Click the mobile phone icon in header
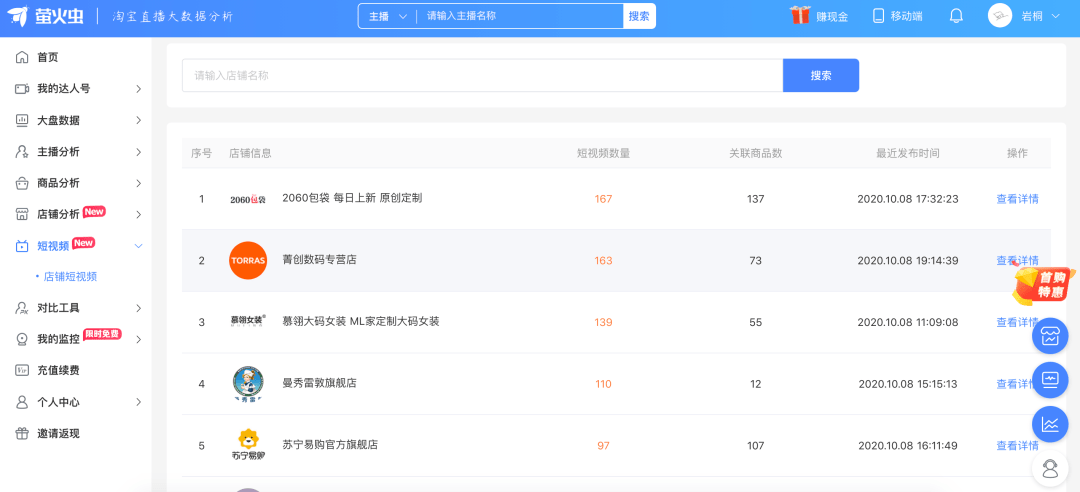Viewport: 1080px width, 492px height. [879, 16]
